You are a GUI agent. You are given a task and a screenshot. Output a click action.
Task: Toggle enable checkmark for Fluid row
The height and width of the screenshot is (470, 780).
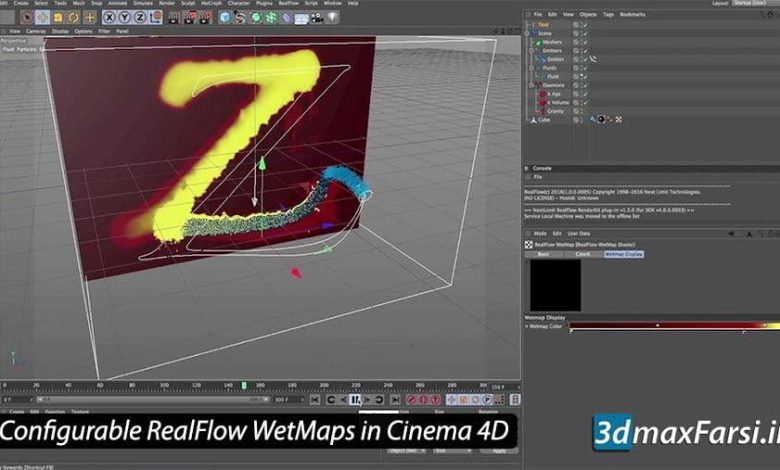point(585,77)
